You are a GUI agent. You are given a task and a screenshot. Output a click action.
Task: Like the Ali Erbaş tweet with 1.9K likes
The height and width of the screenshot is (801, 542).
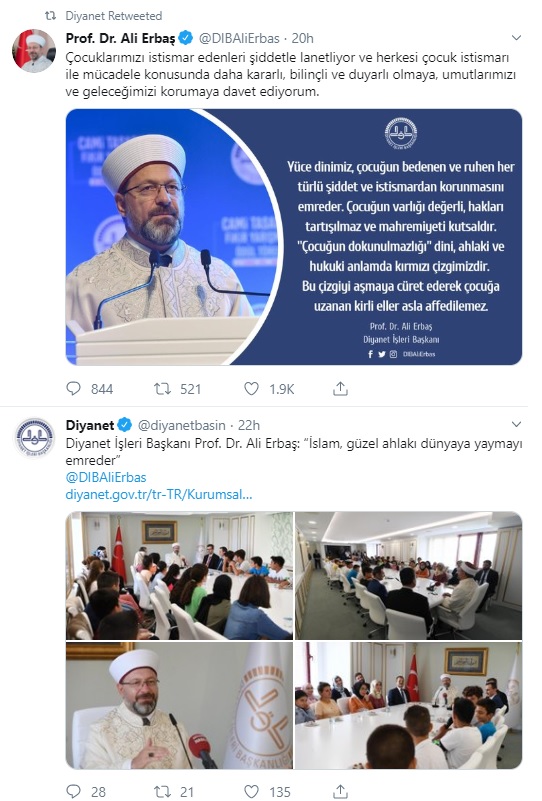tap(251, 389)
